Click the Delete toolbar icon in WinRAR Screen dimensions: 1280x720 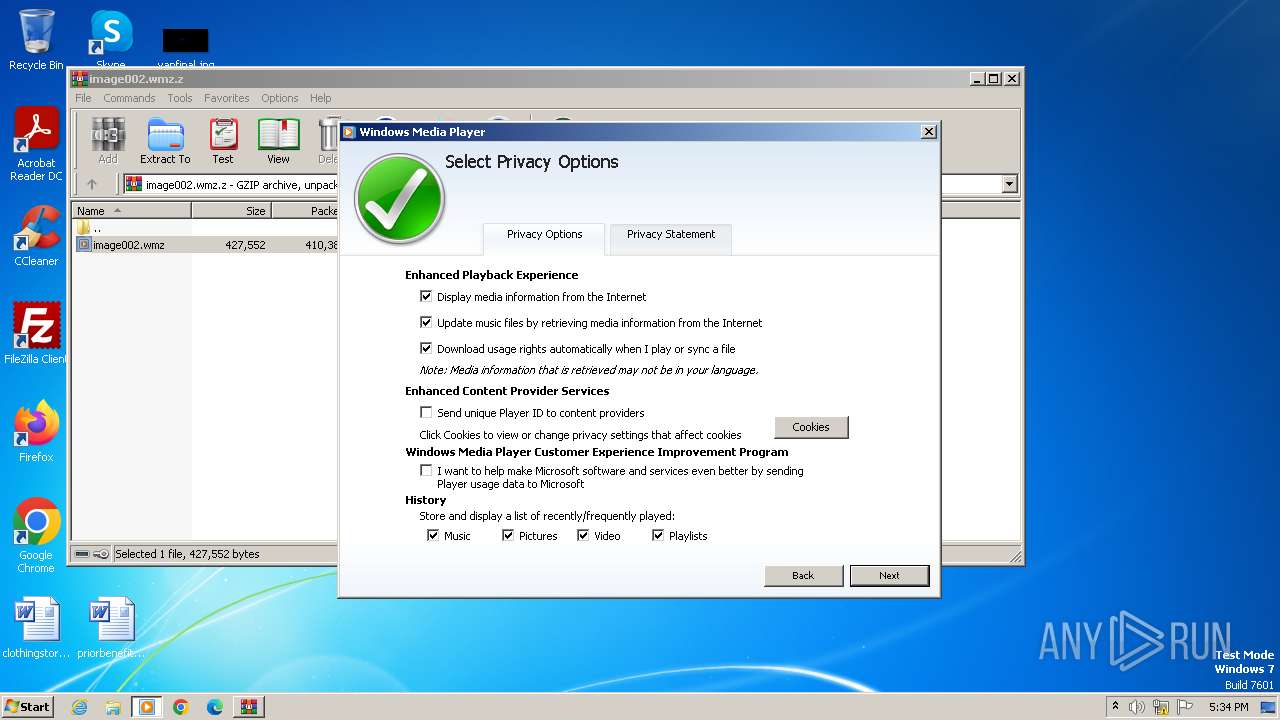coord(328,140)
